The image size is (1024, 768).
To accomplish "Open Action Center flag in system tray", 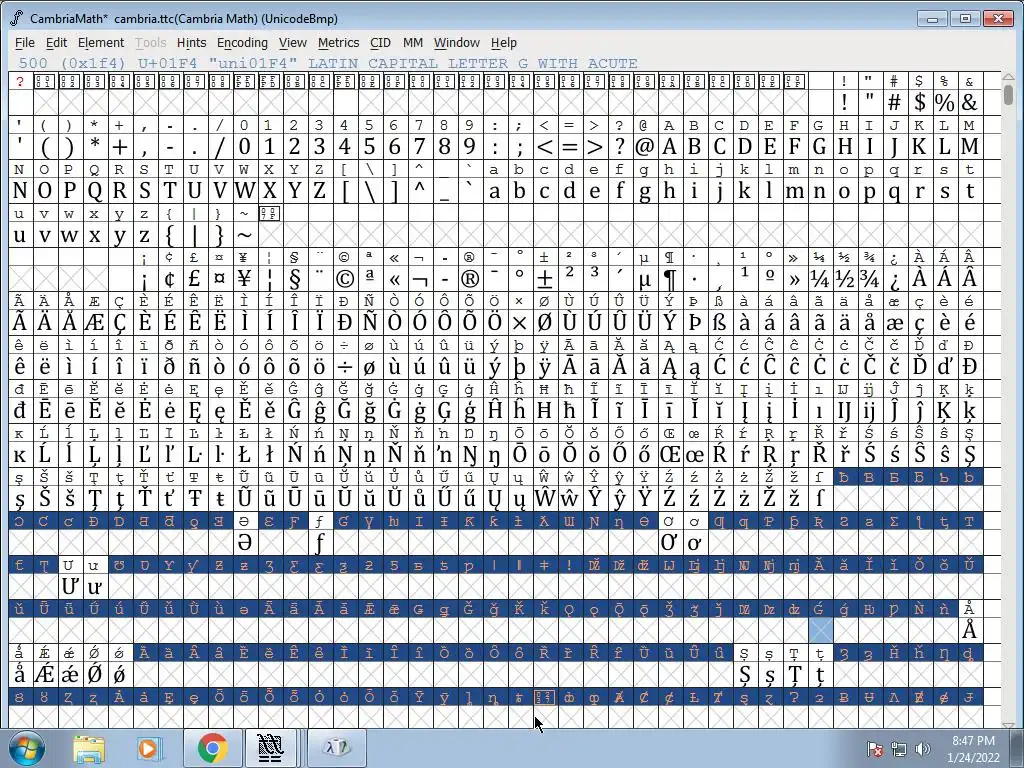I will (x=875, y=749).
